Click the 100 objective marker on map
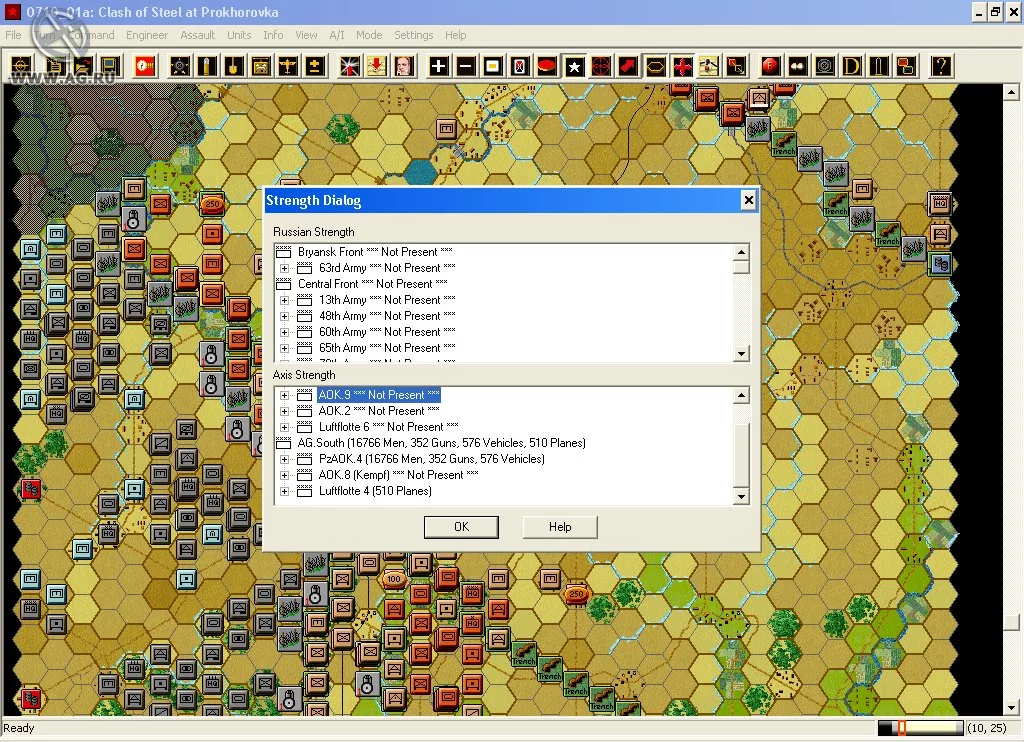This screenshot has height=742, width=1024. click(x=393, y=579)
